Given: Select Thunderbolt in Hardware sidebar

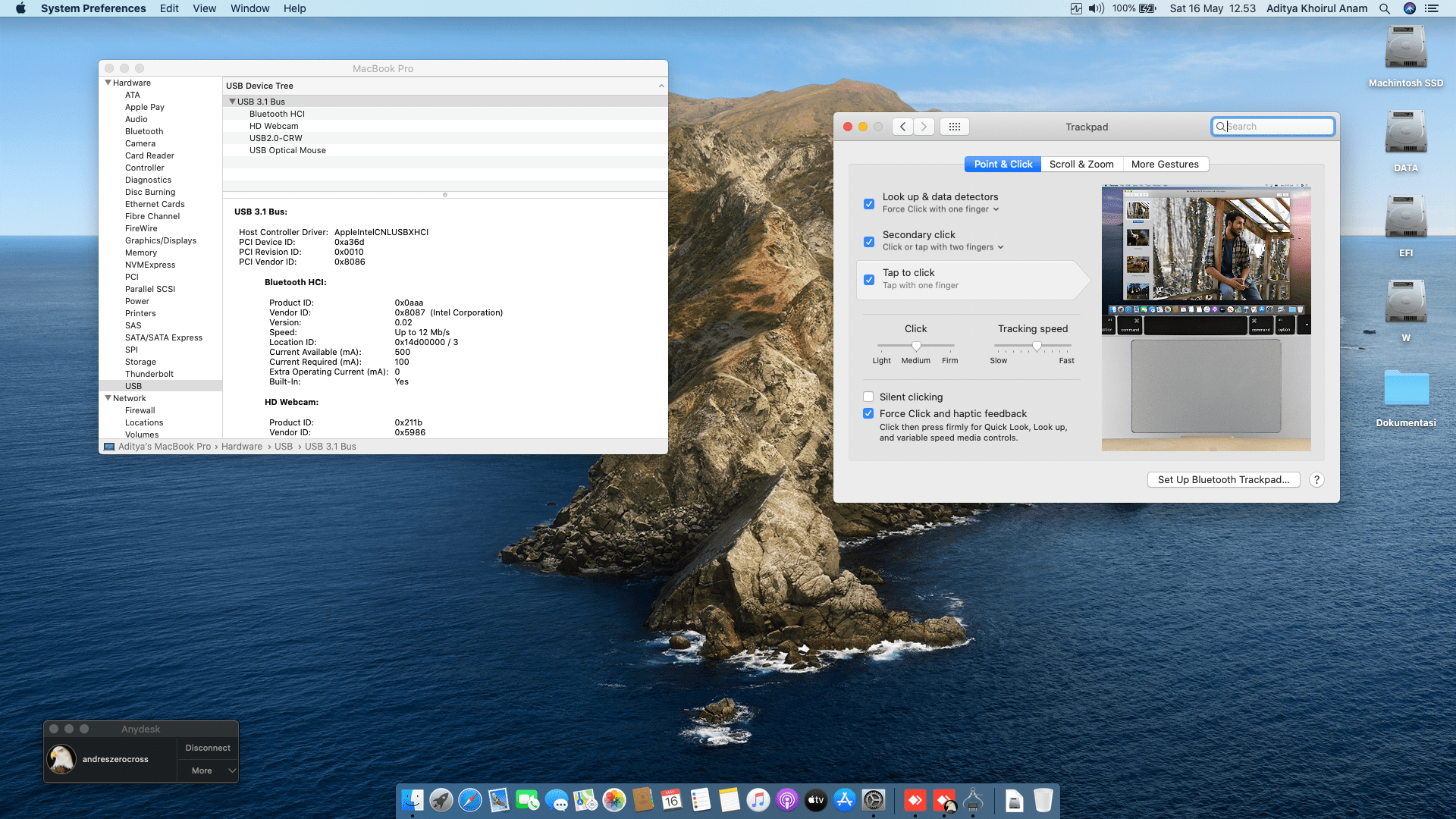Looking at the screenshot, I should [149, 374].
